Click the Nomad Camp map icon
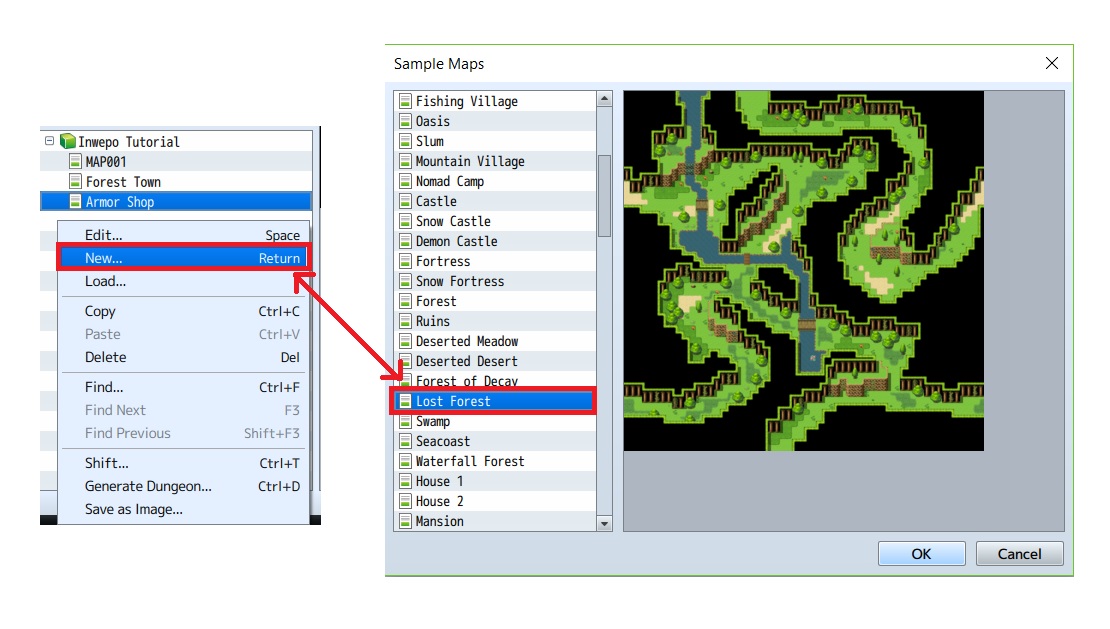 click(x=405, y=181)
